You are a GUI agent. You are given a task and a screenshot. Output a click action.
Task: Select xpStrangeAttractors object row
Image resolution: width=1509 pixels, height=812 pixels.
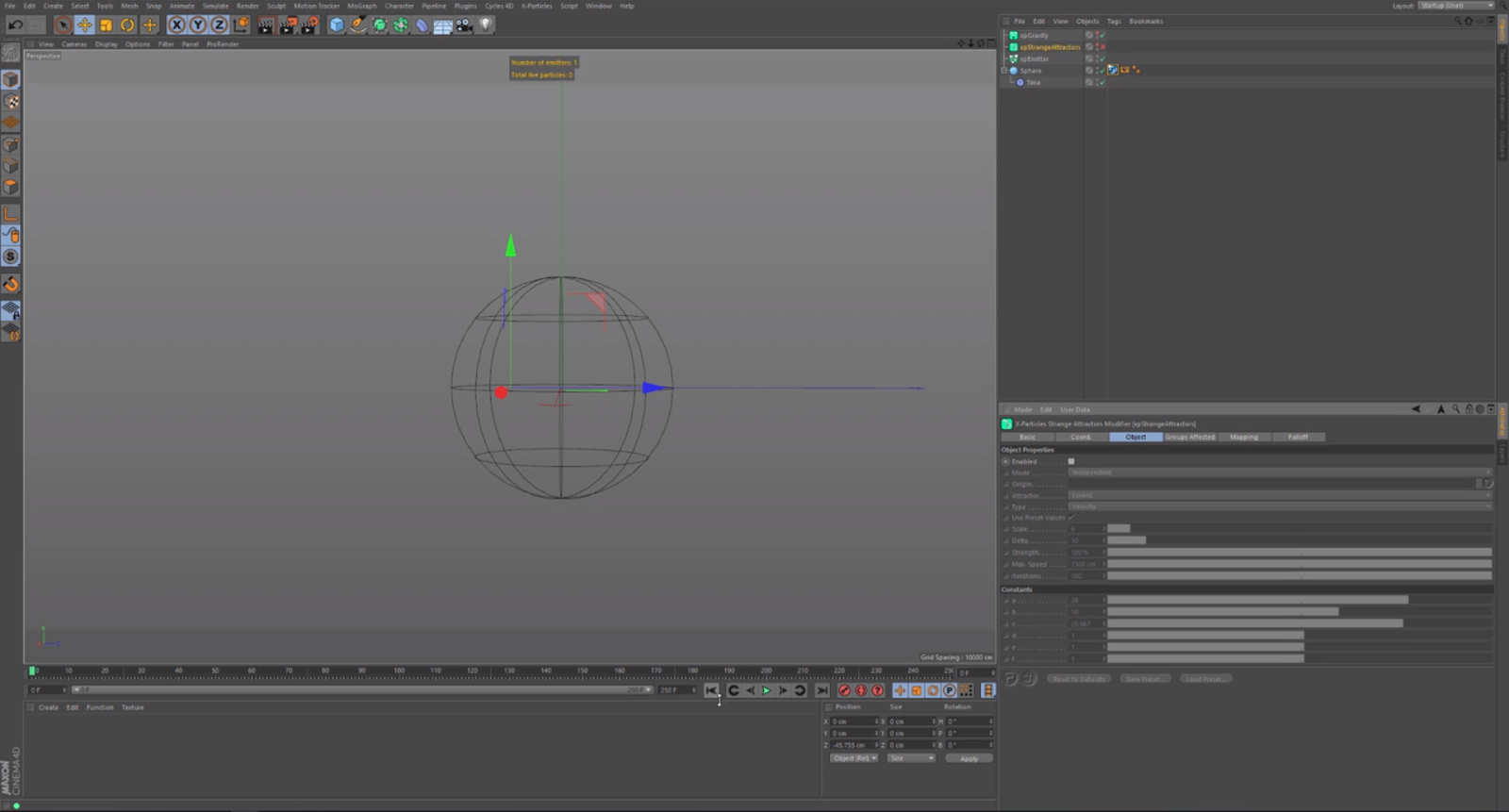(x=1050, y=47)
